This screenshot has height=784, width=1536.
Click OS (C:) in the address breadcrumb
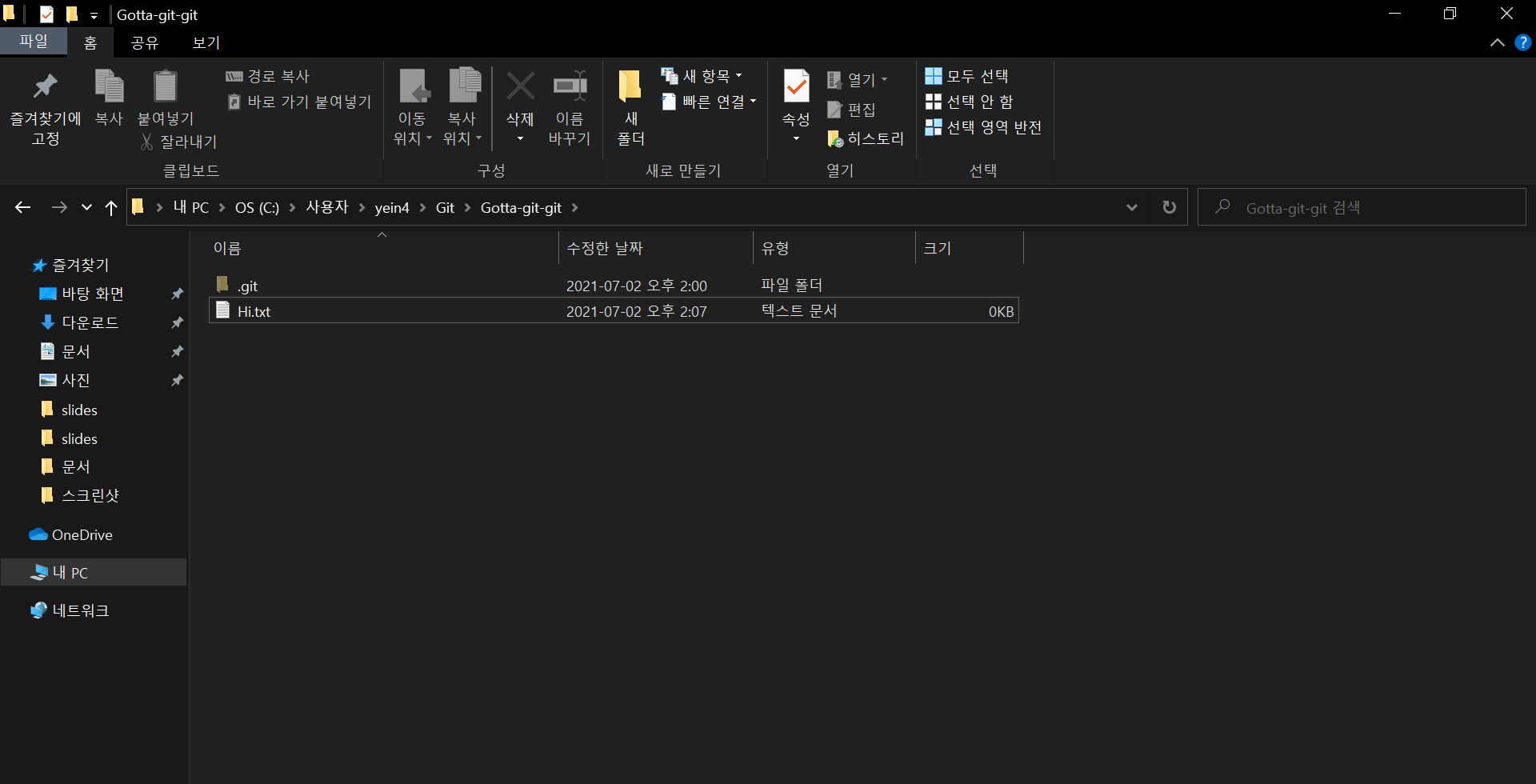[x=257, y=207]
